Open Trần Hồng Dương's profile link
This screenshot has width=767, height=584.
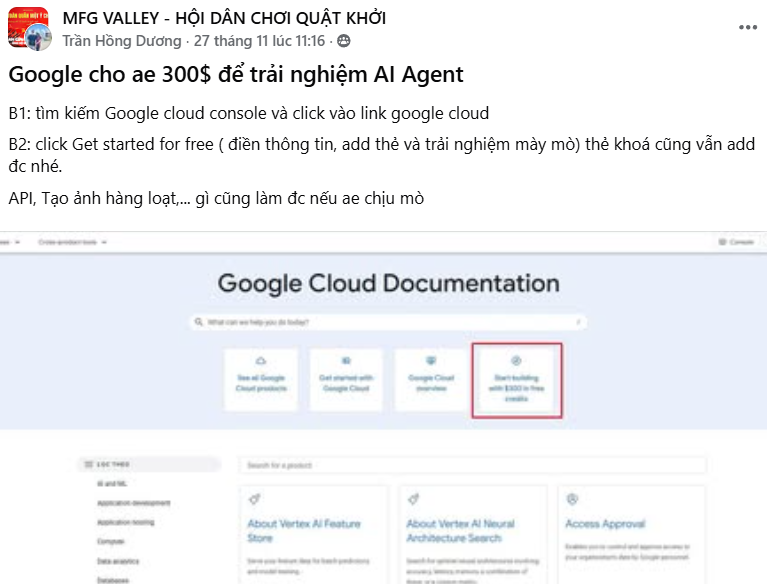click(122, 41)
